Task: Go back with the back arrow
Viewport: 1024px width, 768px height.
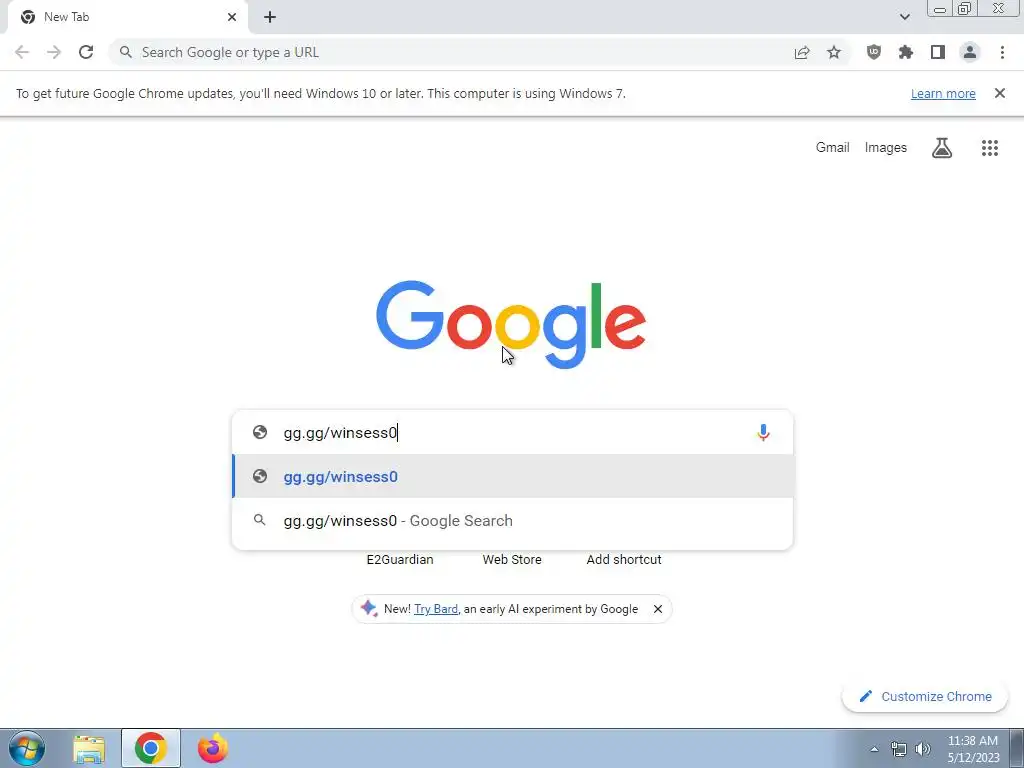Action: pyautogui.click(x=22, y=52)
